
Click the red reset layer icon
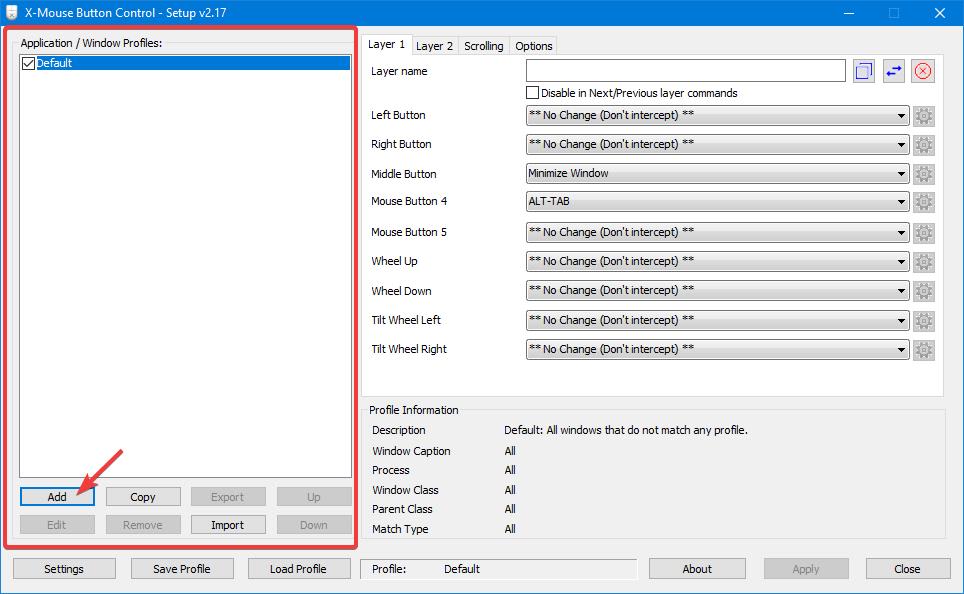tap(923, 71)
